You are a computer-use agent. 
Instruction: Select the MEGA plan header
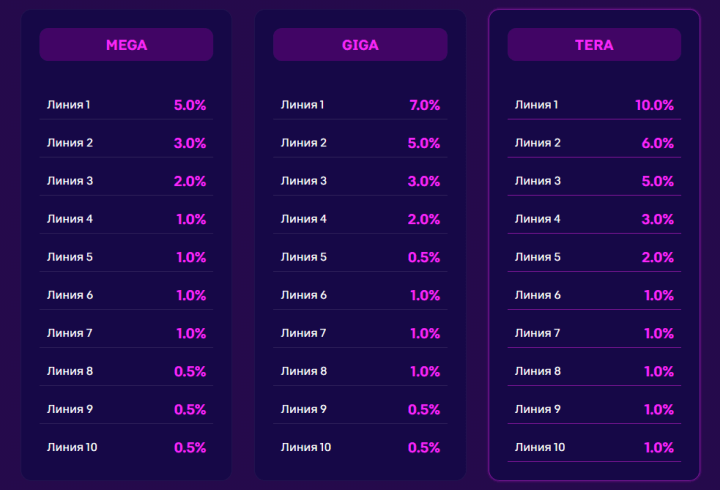point(126,45)
